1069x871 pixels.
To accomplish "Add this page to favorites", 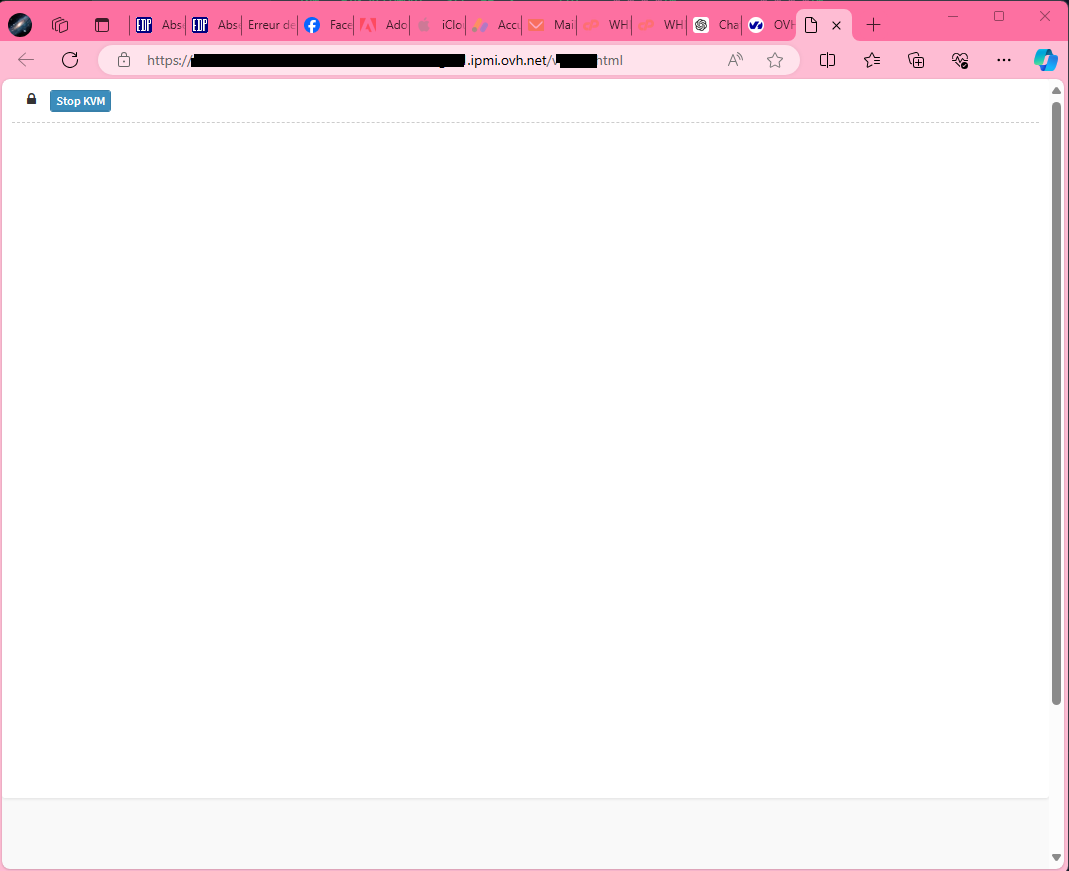I will click(x=774, y=60).
